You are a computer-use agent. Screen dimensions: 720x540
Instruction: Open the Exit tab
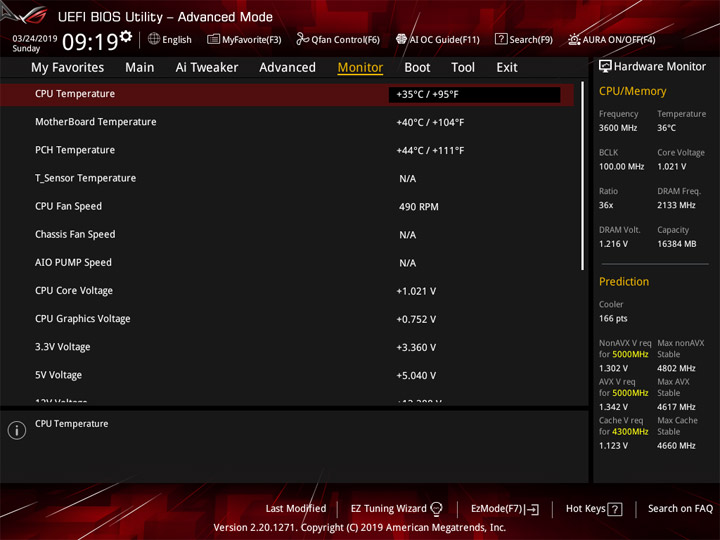[507, 68]
